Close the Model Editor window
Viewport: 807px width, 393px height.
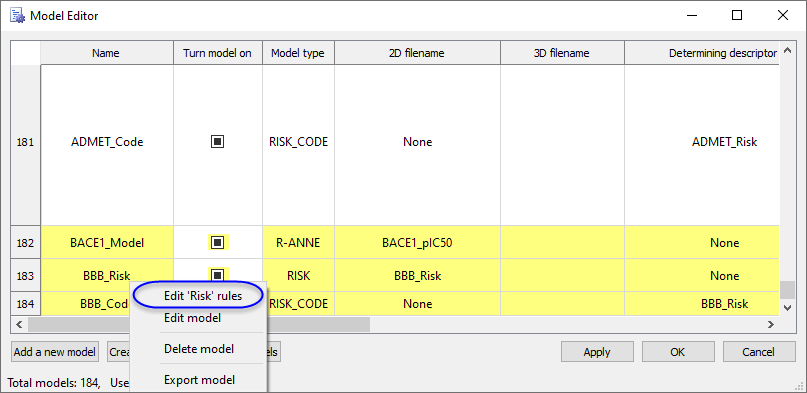(x=783, y=15)
